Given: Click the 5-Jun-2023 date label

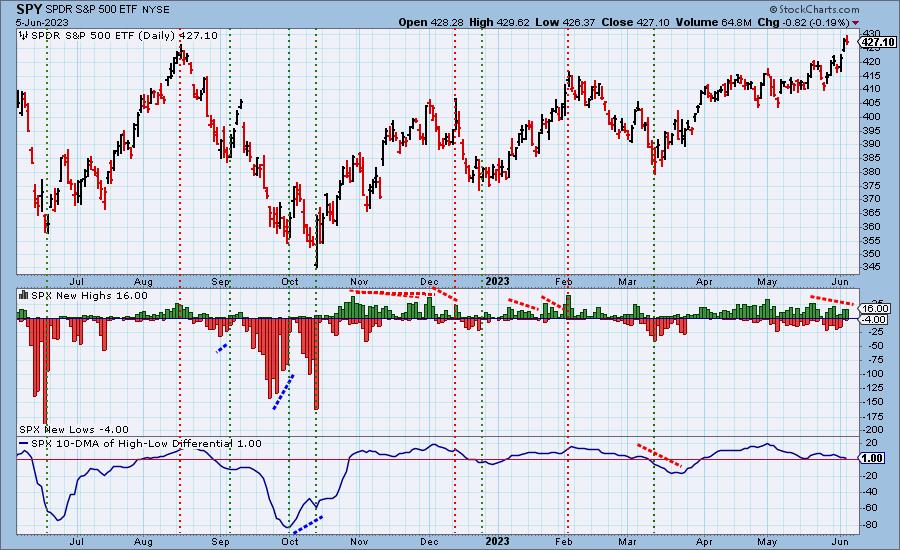Looking at the screenshot, I should 42,22.
